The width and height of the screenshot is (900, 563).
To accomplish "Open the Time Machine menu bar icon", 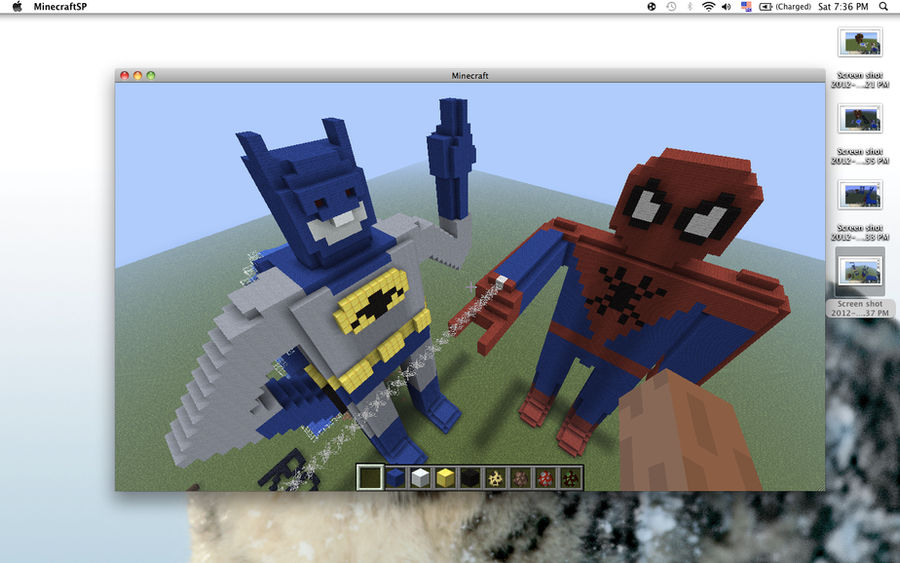I will [x=671, y=7].
